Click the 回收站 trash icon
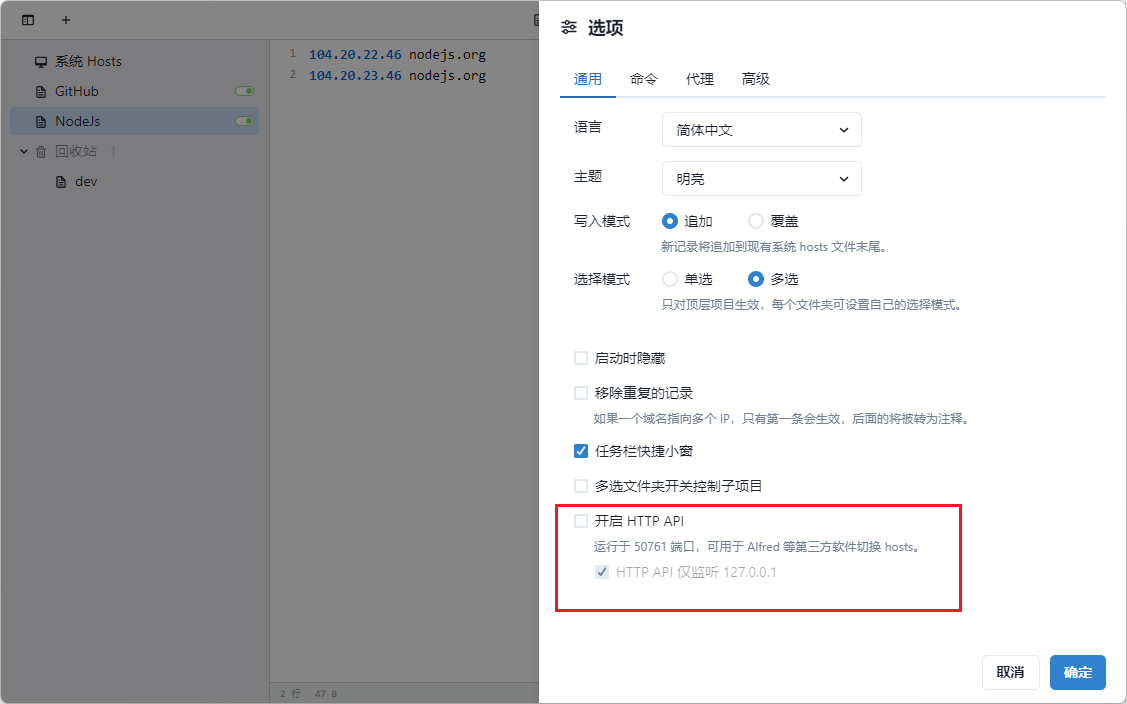The image size is (1127, 704). pos(41,152)
